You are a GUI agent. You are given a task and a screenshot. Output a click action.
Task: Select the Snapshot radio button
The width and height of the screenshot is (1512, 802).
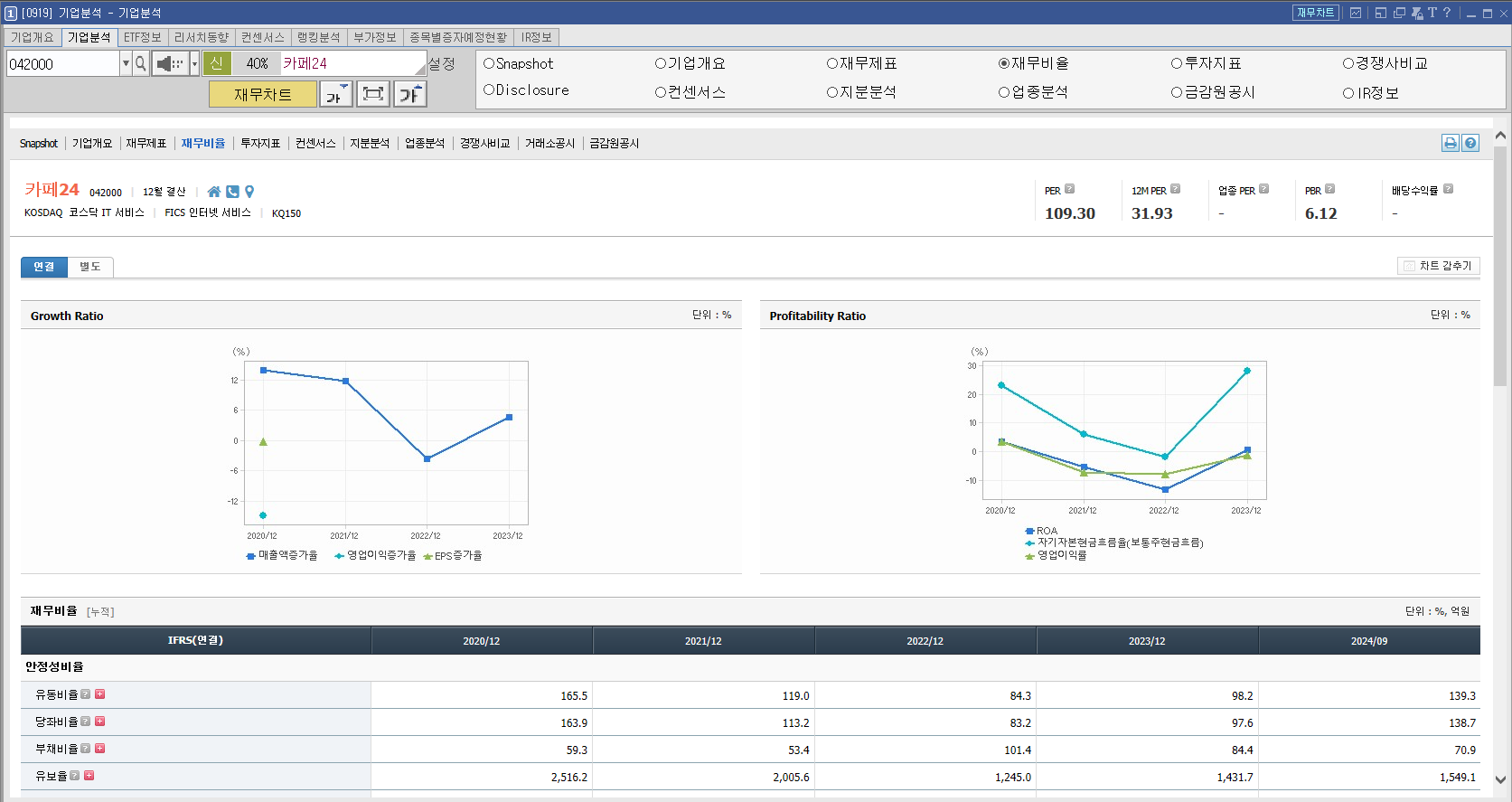[489, 63]
